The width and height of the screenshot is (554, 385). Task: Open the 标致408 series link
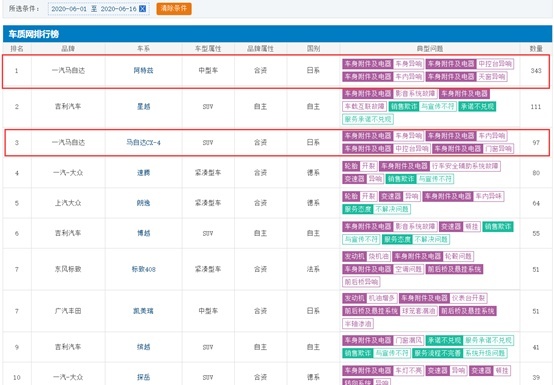point(143,269)
